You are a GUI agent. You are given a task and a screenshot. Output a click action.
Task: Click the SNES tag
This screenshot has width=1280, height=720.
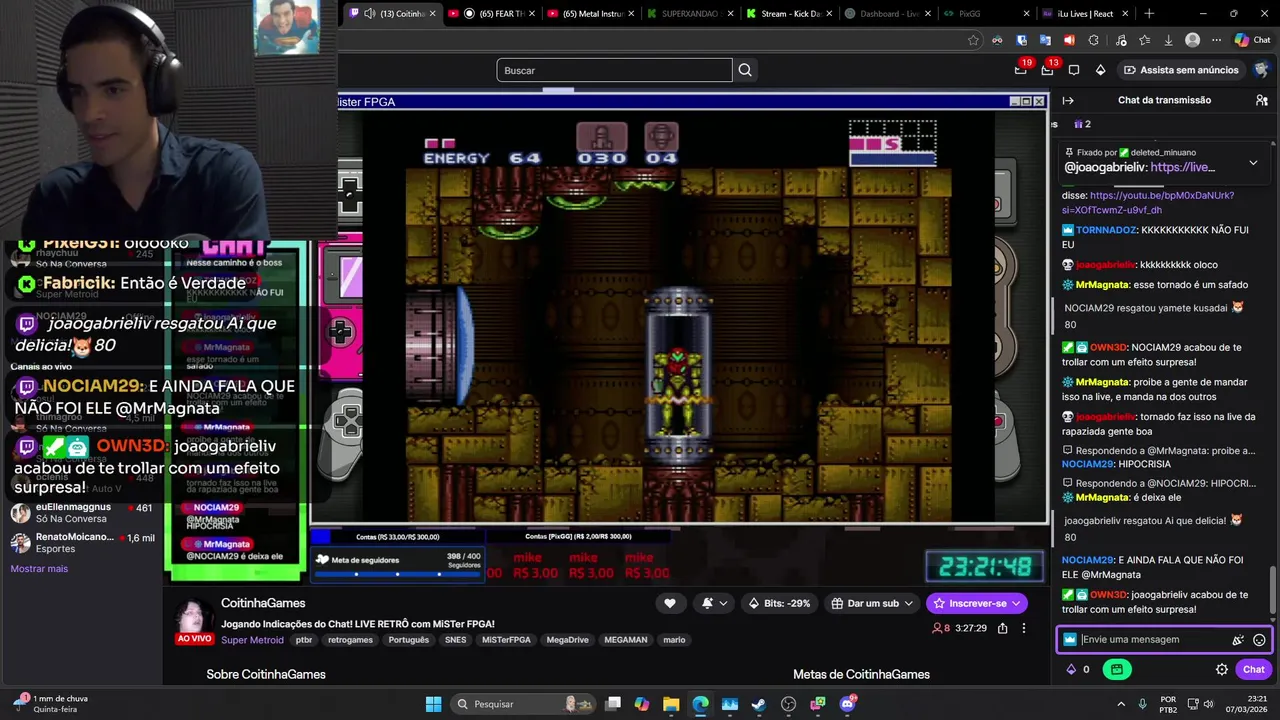pyautogui.click(x=455, y=640)
